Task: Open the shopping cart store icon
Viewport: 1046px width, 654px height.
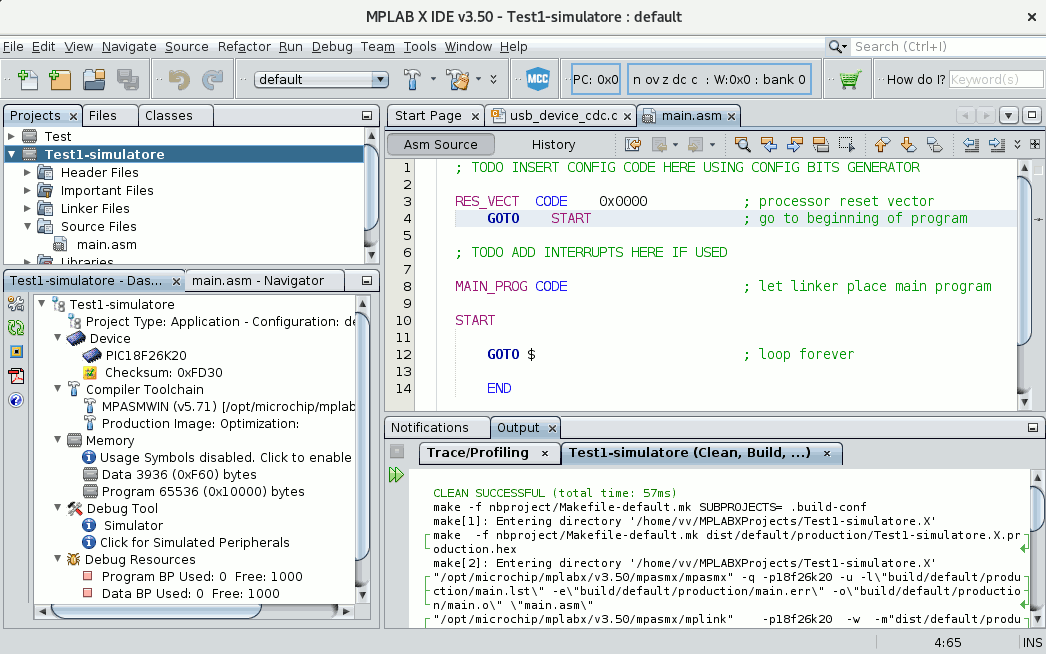Action: (x=849, y=79)
